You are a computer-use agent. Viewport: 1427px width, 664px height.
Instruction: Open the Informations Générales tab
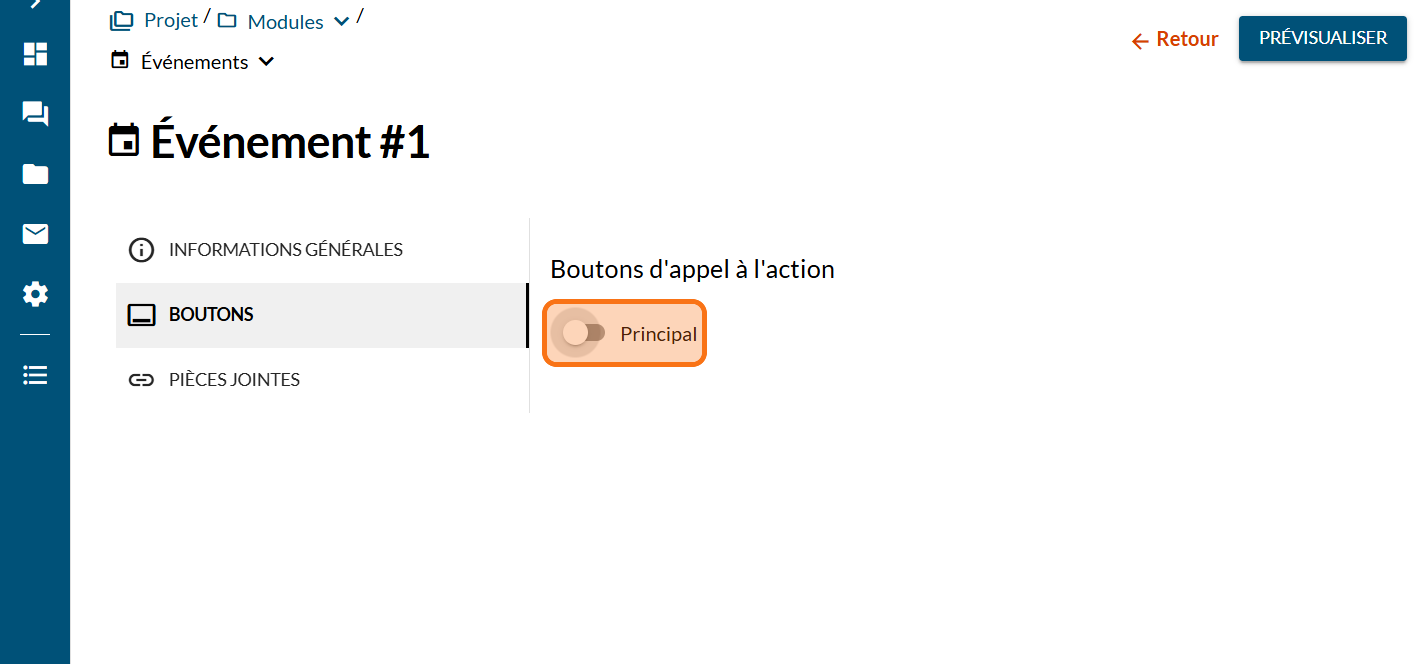tap(285, 250)
